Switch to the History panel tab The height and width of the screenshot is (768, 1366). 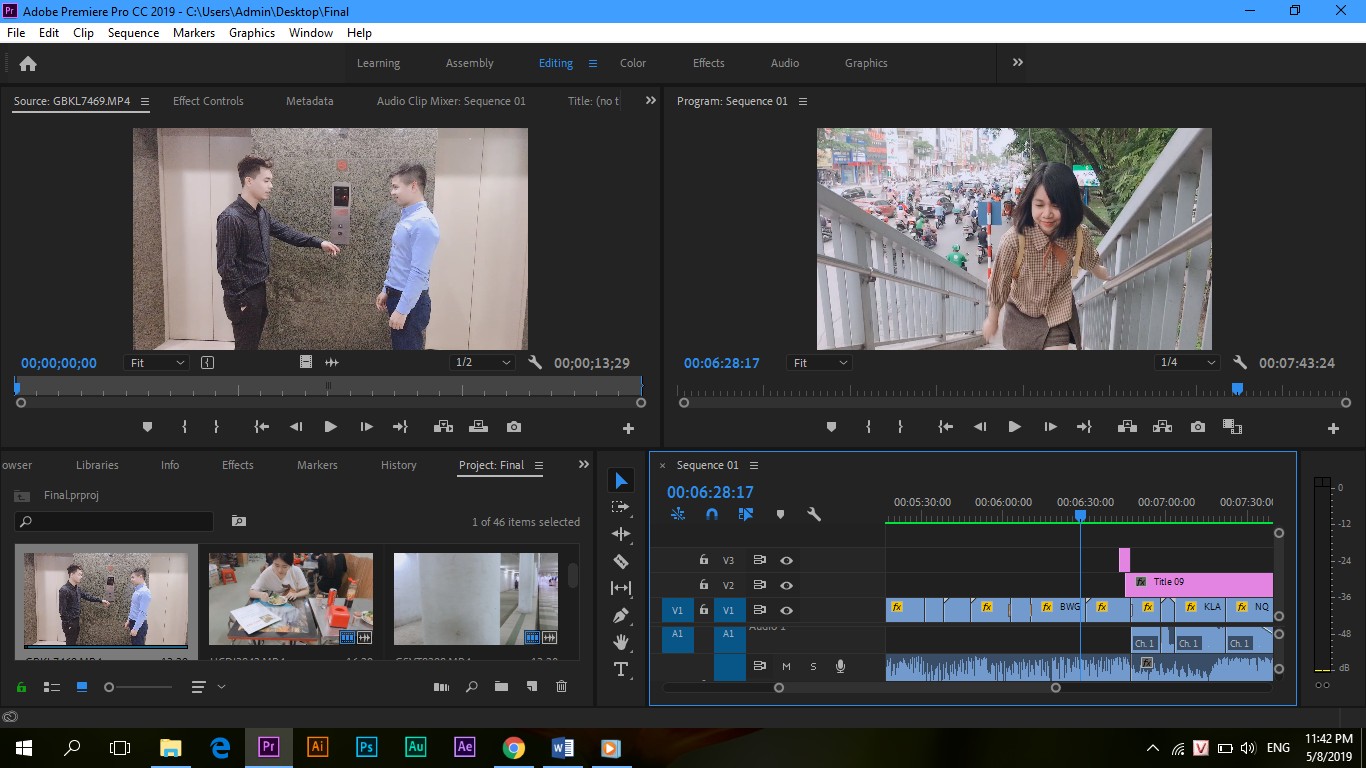[x=398, y=465]
